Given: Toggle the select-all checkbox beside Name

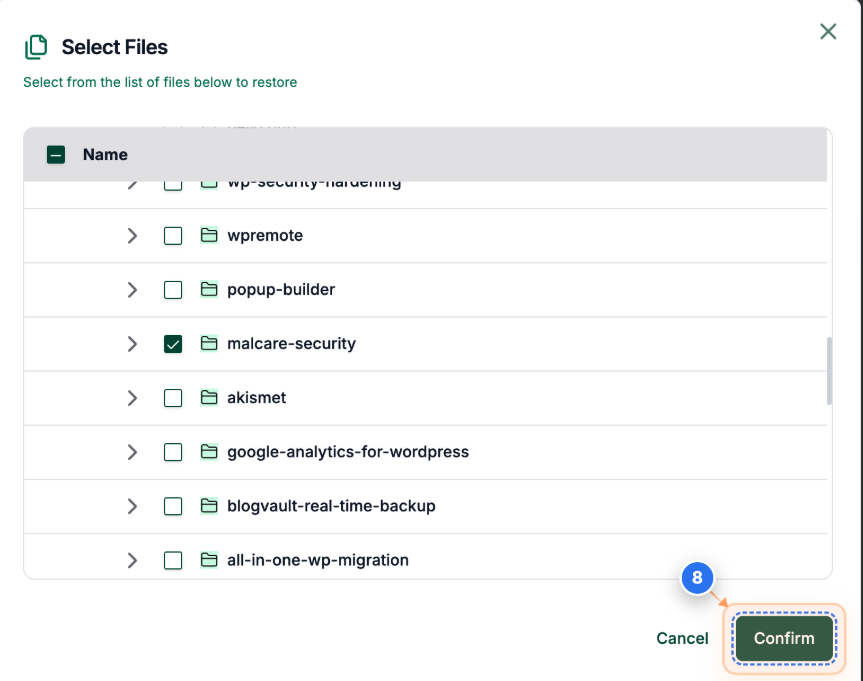Looking at the screenshot, I should (56, 155).
